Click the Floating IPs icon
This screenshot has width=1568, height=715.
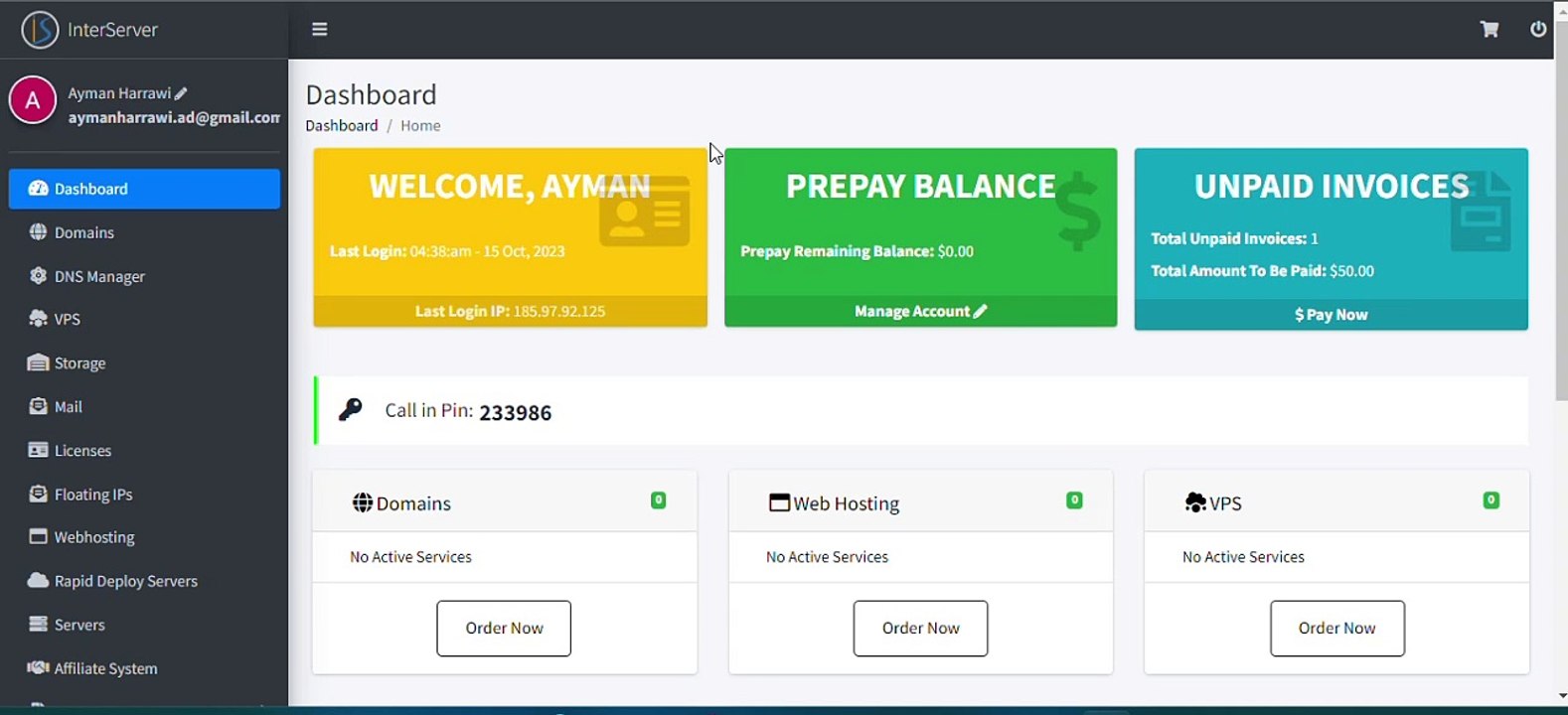pyautogui.click(x=39, y=494)
